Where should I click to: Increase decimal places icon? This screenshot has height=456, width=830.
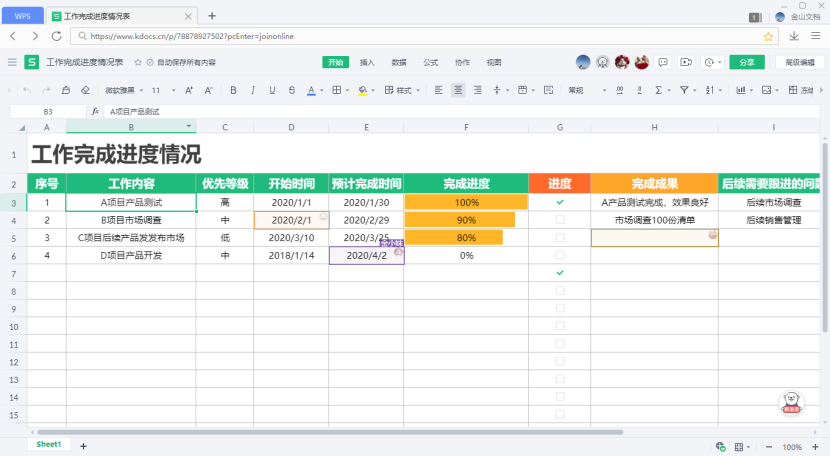click(x=619, y=91)
